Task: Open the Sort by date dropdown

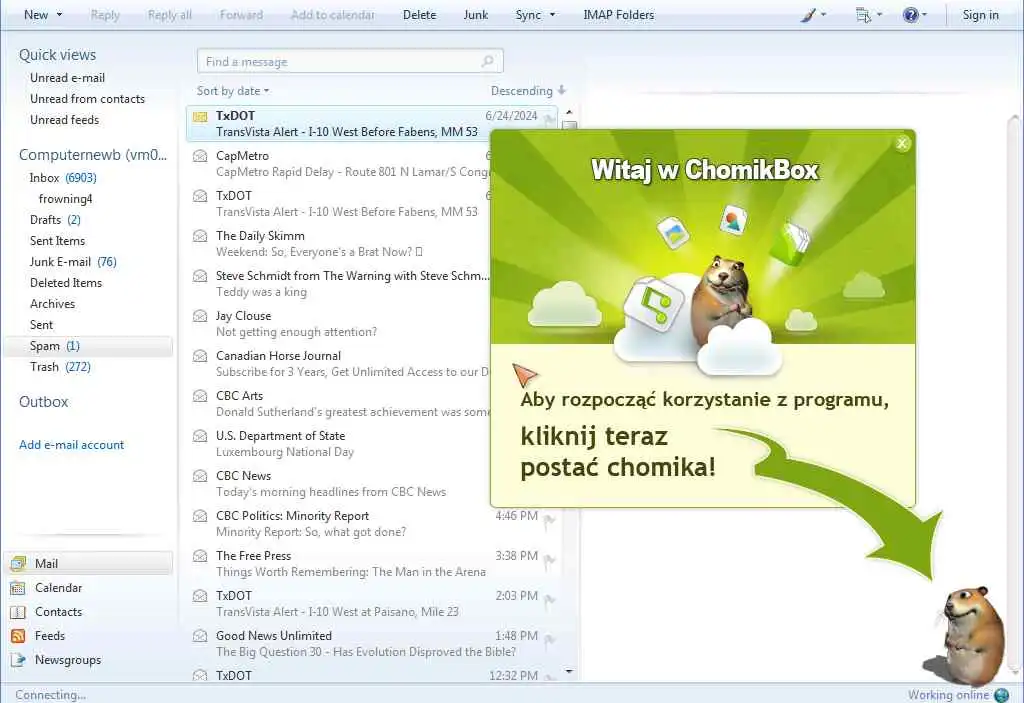Action: point(233,91)
